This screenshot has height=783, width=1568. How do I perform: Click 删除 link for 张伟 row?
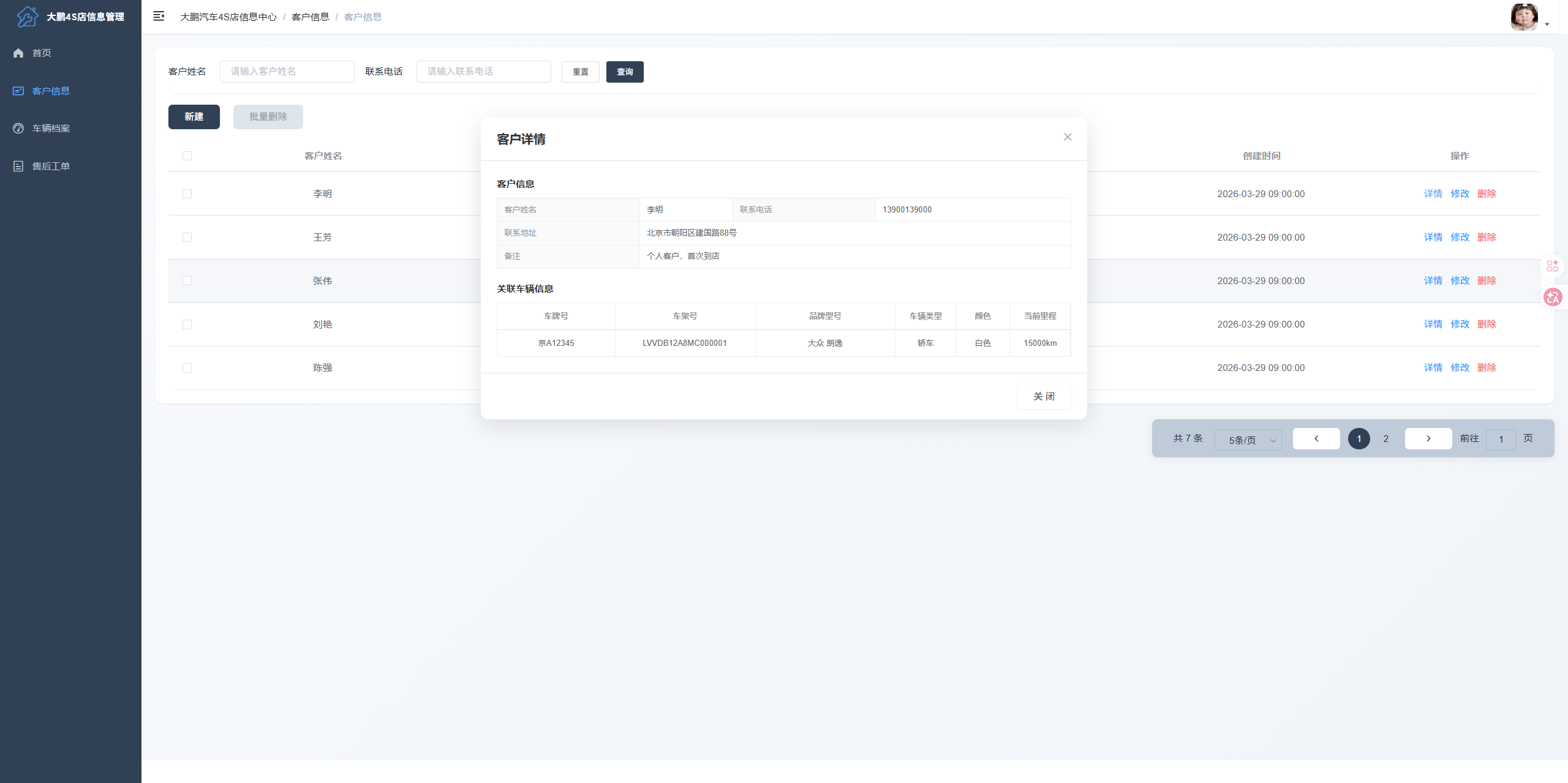click(1487, 281)
